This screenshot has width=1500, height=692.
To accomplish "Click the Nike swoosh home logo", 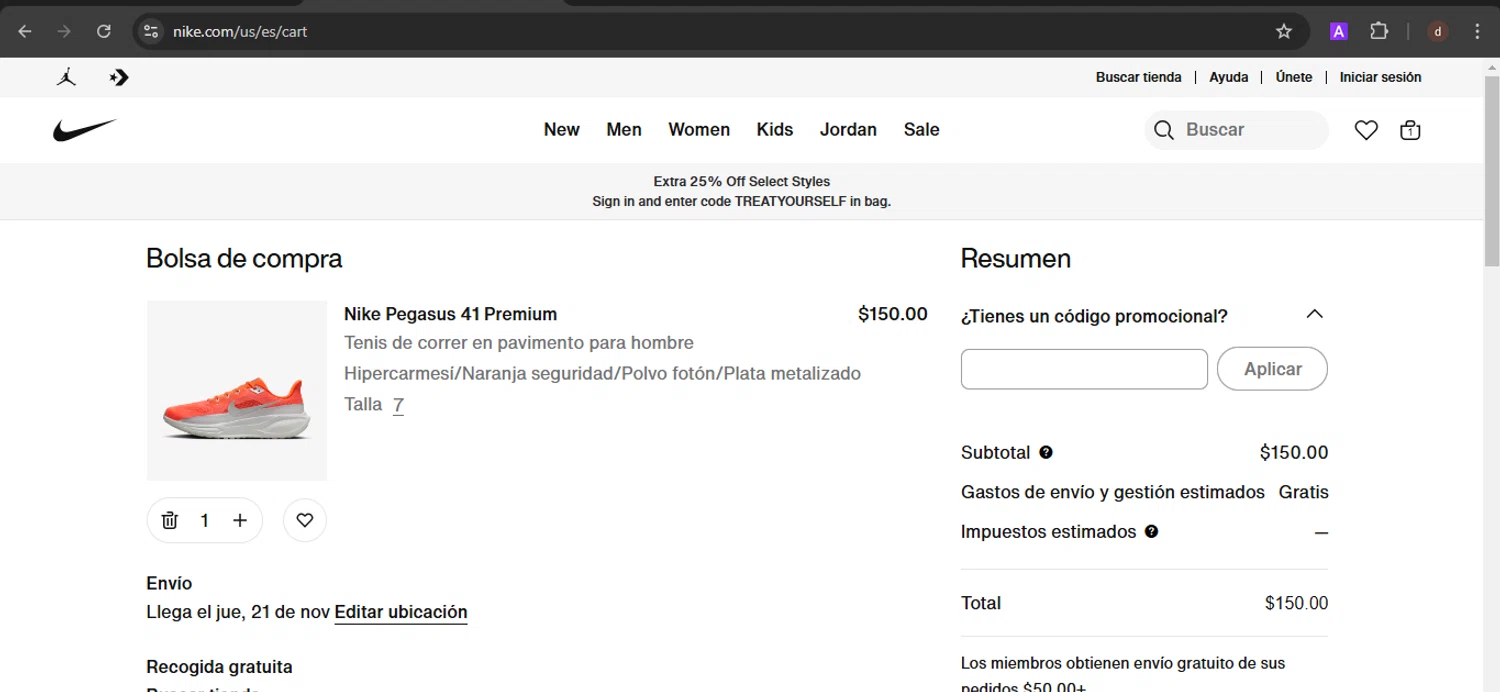I will [85, 130].
